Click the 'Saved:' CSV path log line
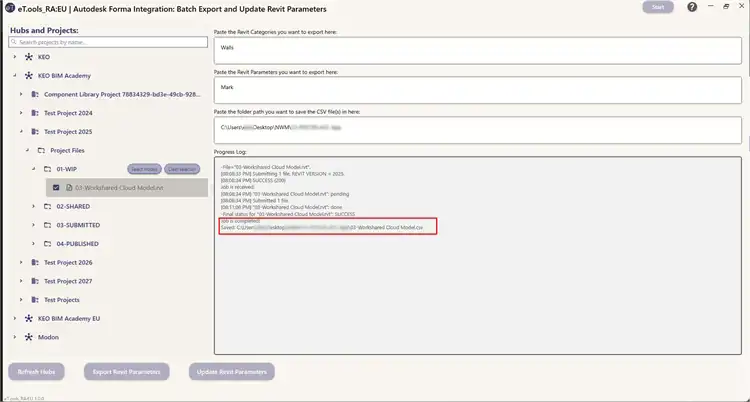This screenshot has height=402, width=750. (322, 228)
